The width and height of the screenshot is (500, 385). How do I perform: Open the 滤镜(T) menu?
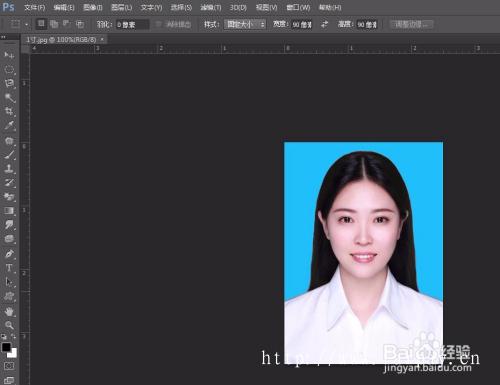pos(211,7)
